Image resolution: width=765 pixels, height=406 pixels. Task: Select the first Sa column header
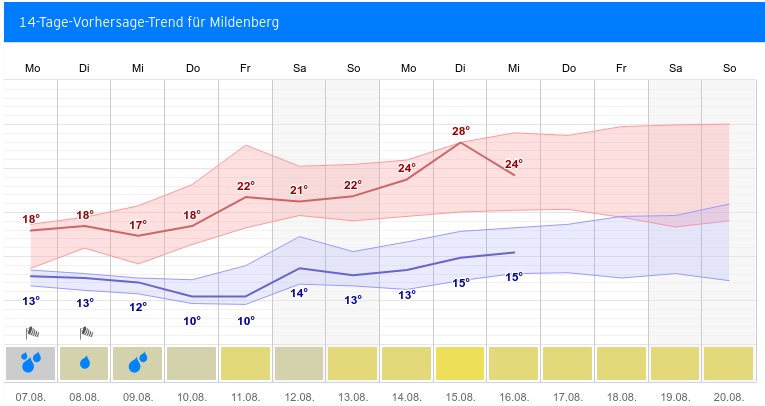pos(299,68)
